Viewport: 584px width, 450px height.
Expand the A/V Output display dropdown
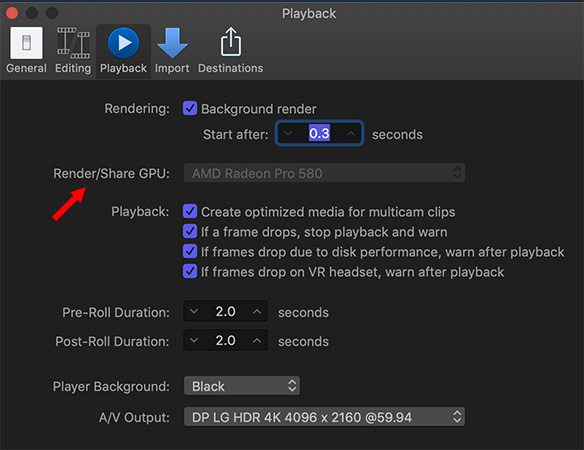pos(324,417)
